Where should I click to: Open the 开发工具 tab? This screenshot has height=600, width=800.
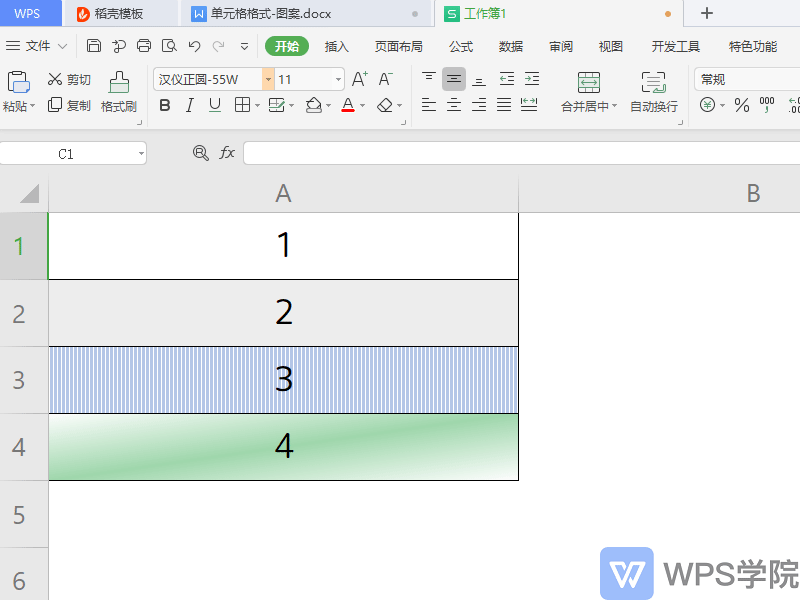pyautogui.click(x=676, y=46)
